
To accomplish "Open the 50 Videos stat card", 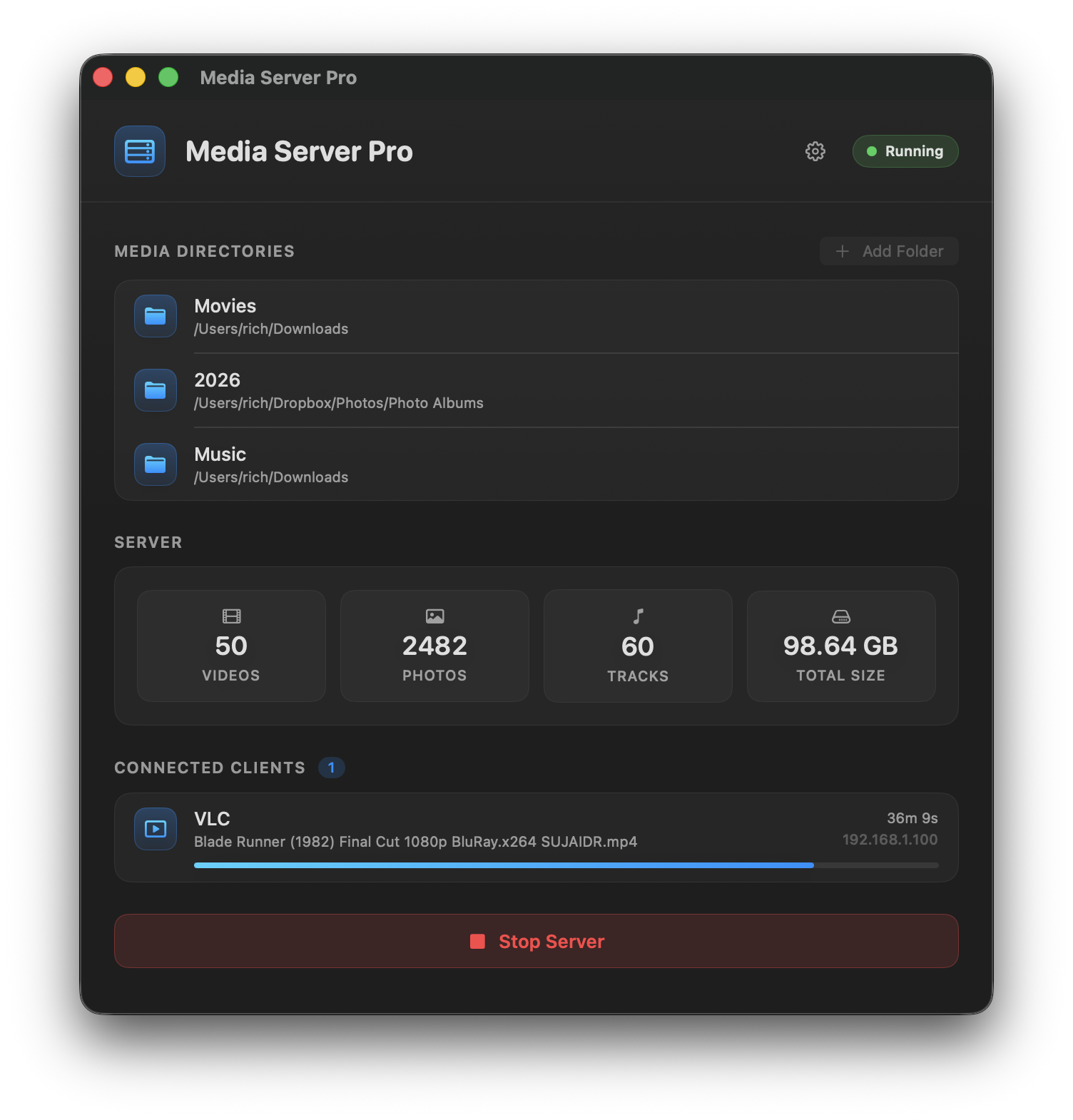I will pos(231,646).
